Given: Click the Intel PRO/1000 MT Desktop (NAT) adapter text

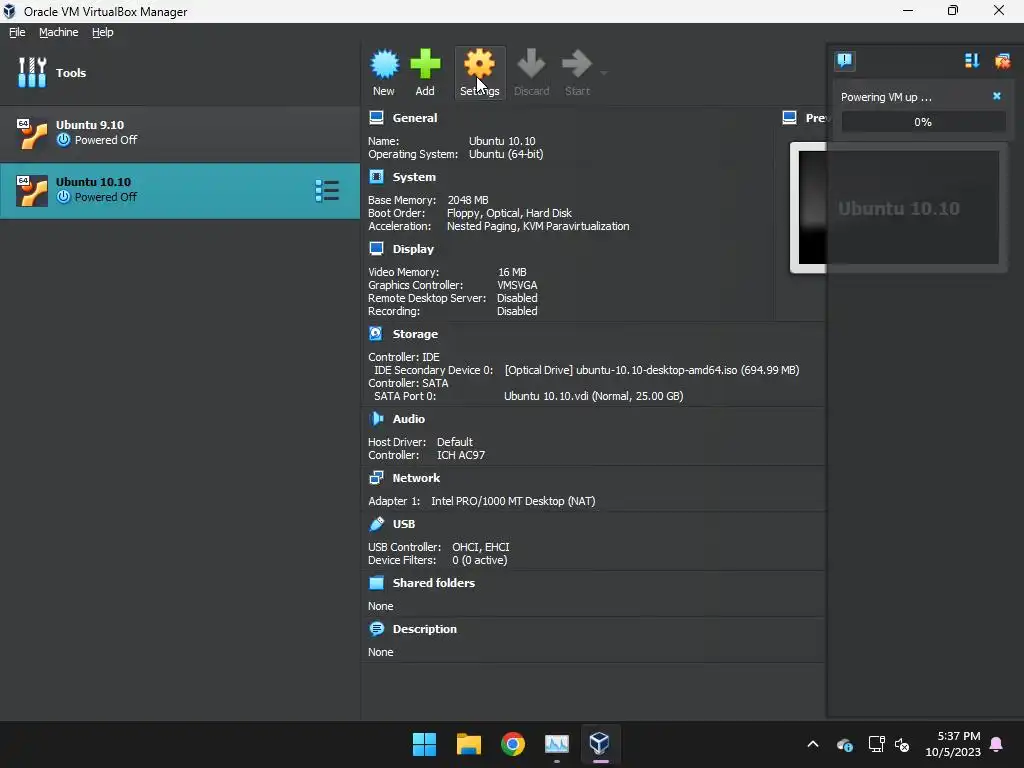Looking at the screenshot, I should pyautogui.click(x=513, y=501).
